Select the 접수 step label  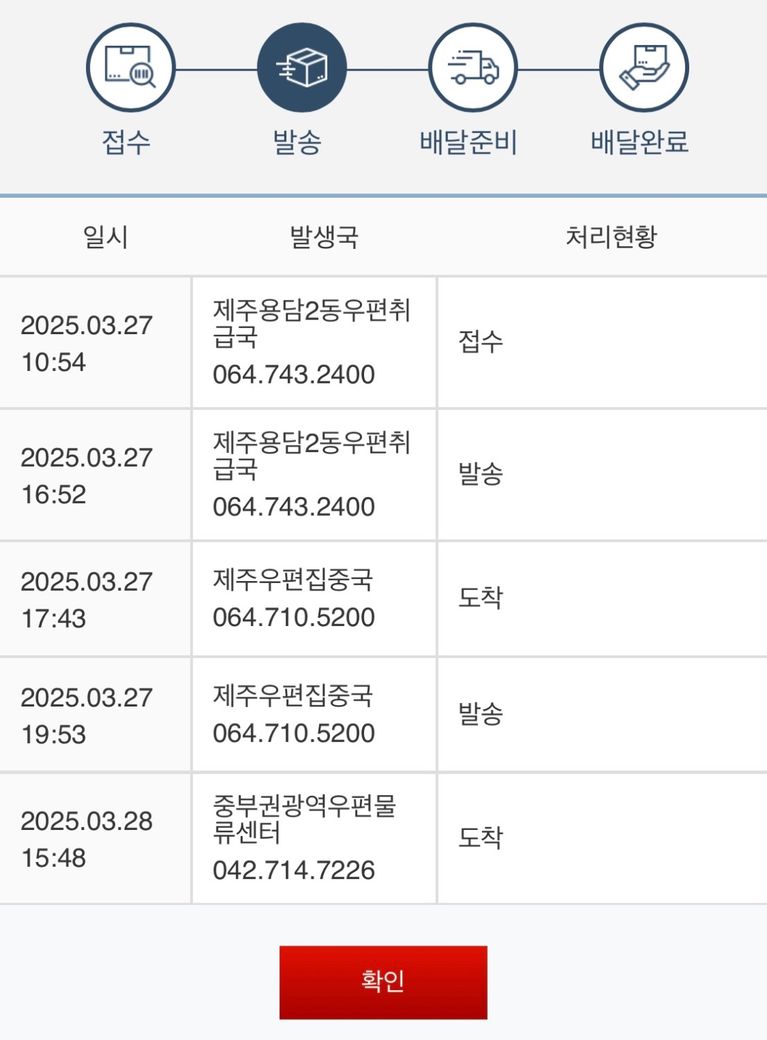(x=127, y=142)
